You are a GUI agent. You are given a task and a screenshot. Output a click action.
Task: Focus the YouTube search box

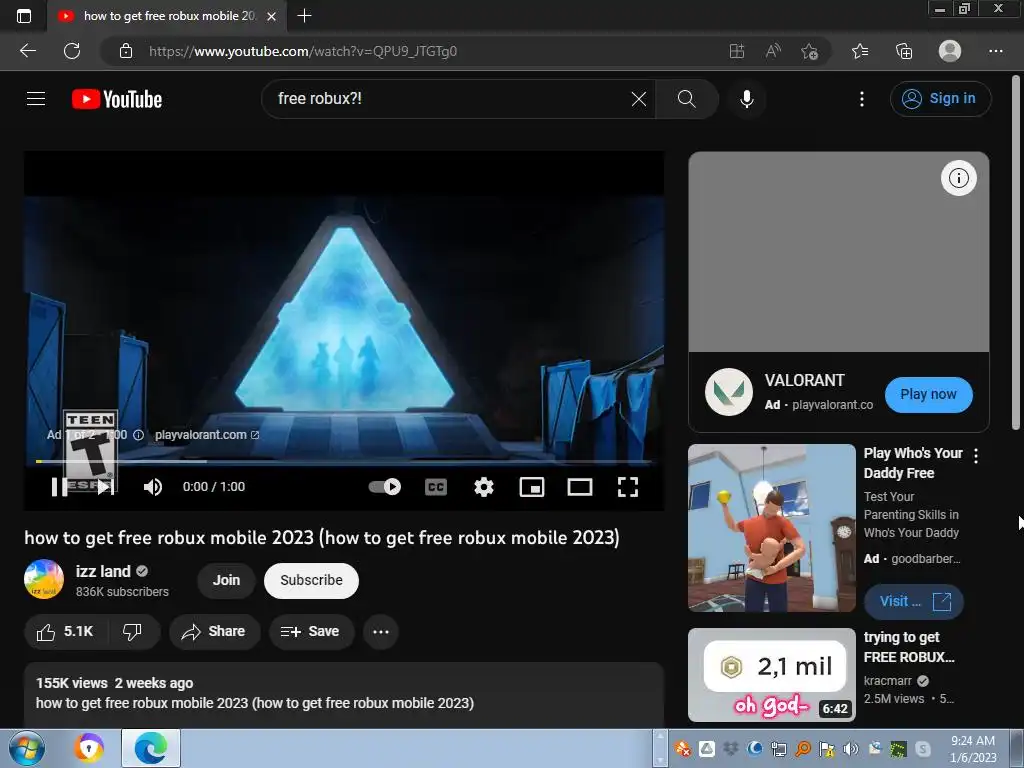click(x=451, y=99)
